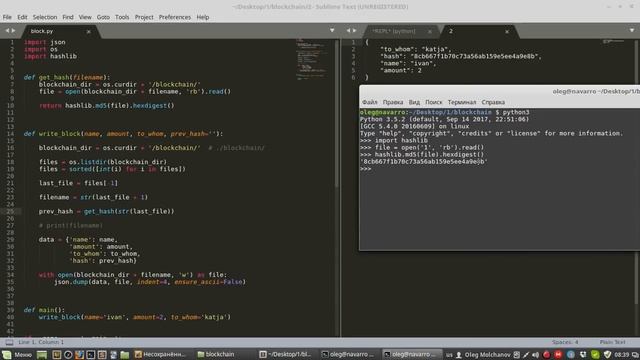Viewport: 640px width, 360px height.
Task: Open terminal Файл menu
Action: [x=369, y=102]
